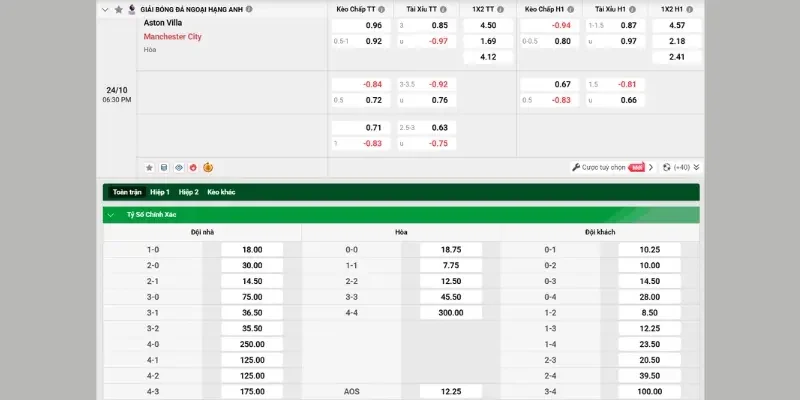The image size is (800, 400).
Task: Pick correct score 3-1 at 36.50
Action: pyautogui.click(x=252, y=313)
